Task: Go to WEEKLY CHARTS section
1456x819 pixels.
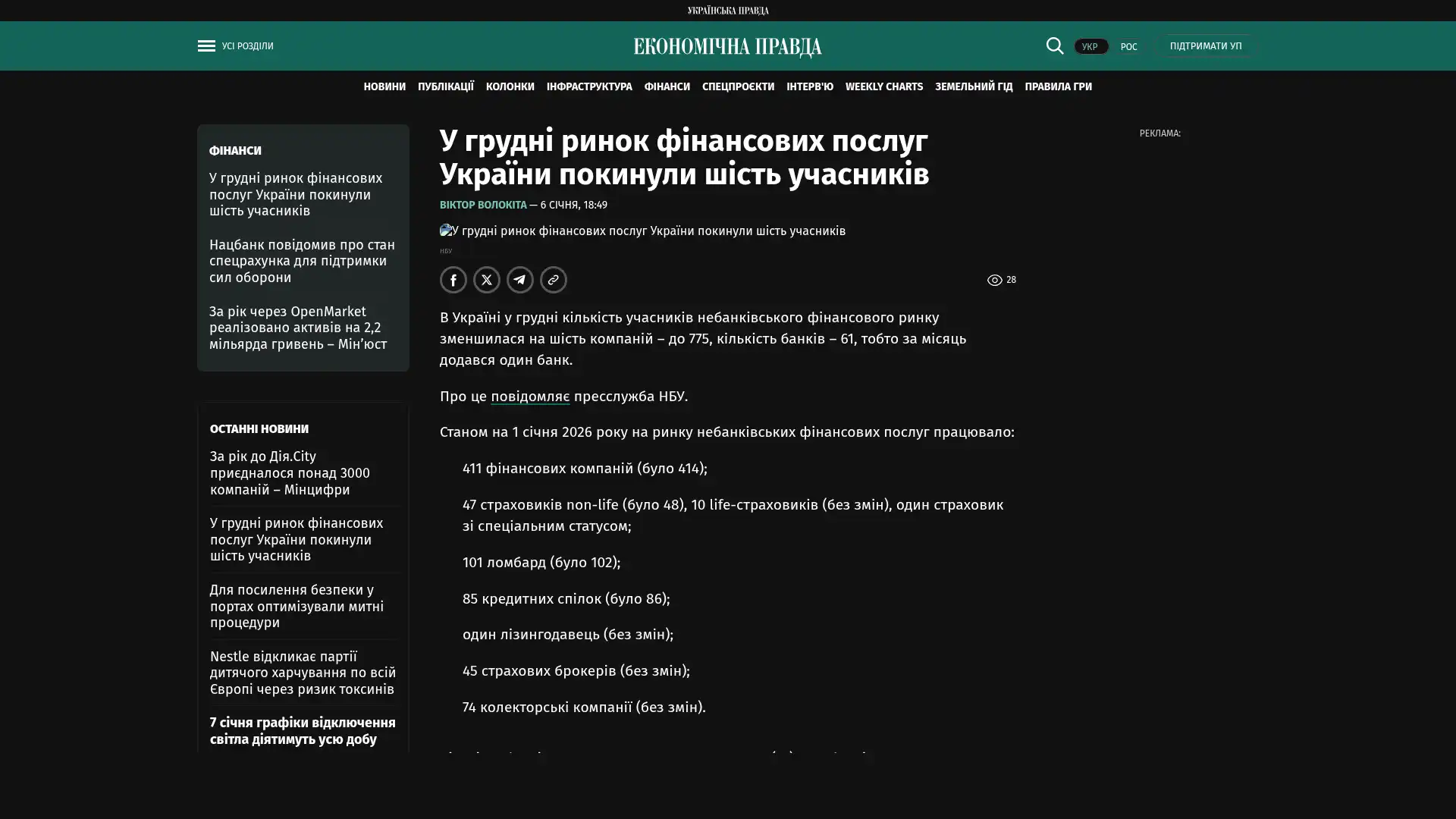Action: point(883,87)
